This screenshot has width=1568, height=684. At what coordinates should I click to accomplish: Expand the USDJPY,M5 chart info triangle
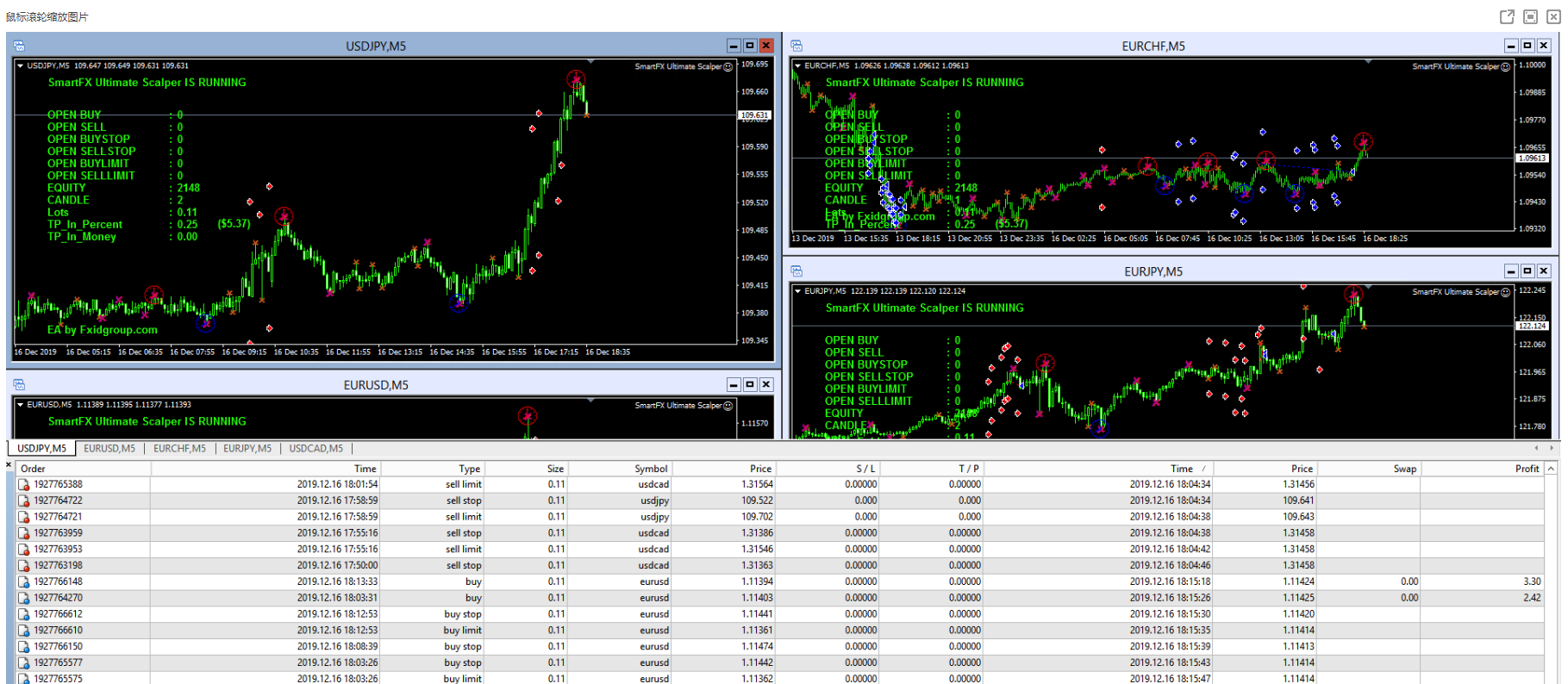(x=20, y=65)
